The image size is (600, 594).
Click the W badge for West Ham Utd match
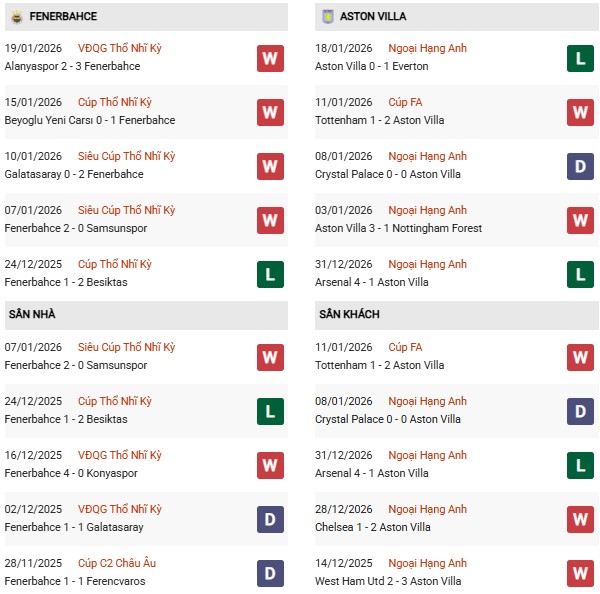point(581,573)
